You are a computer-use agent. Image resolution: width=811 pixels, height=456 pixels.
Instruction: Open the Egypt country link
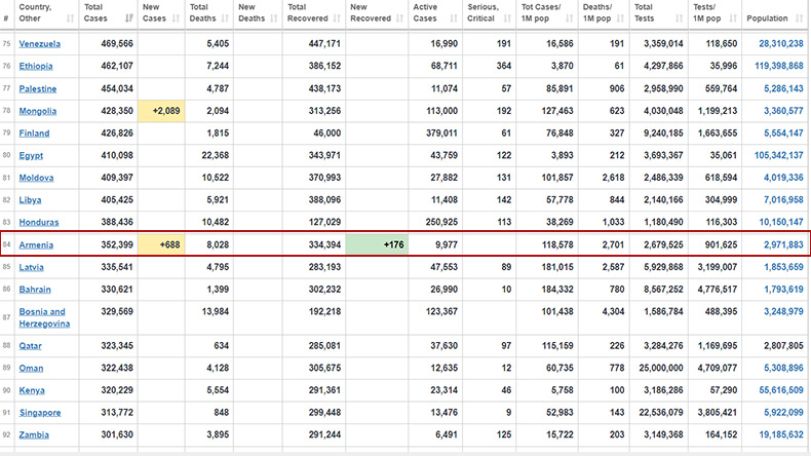[31, 156]
